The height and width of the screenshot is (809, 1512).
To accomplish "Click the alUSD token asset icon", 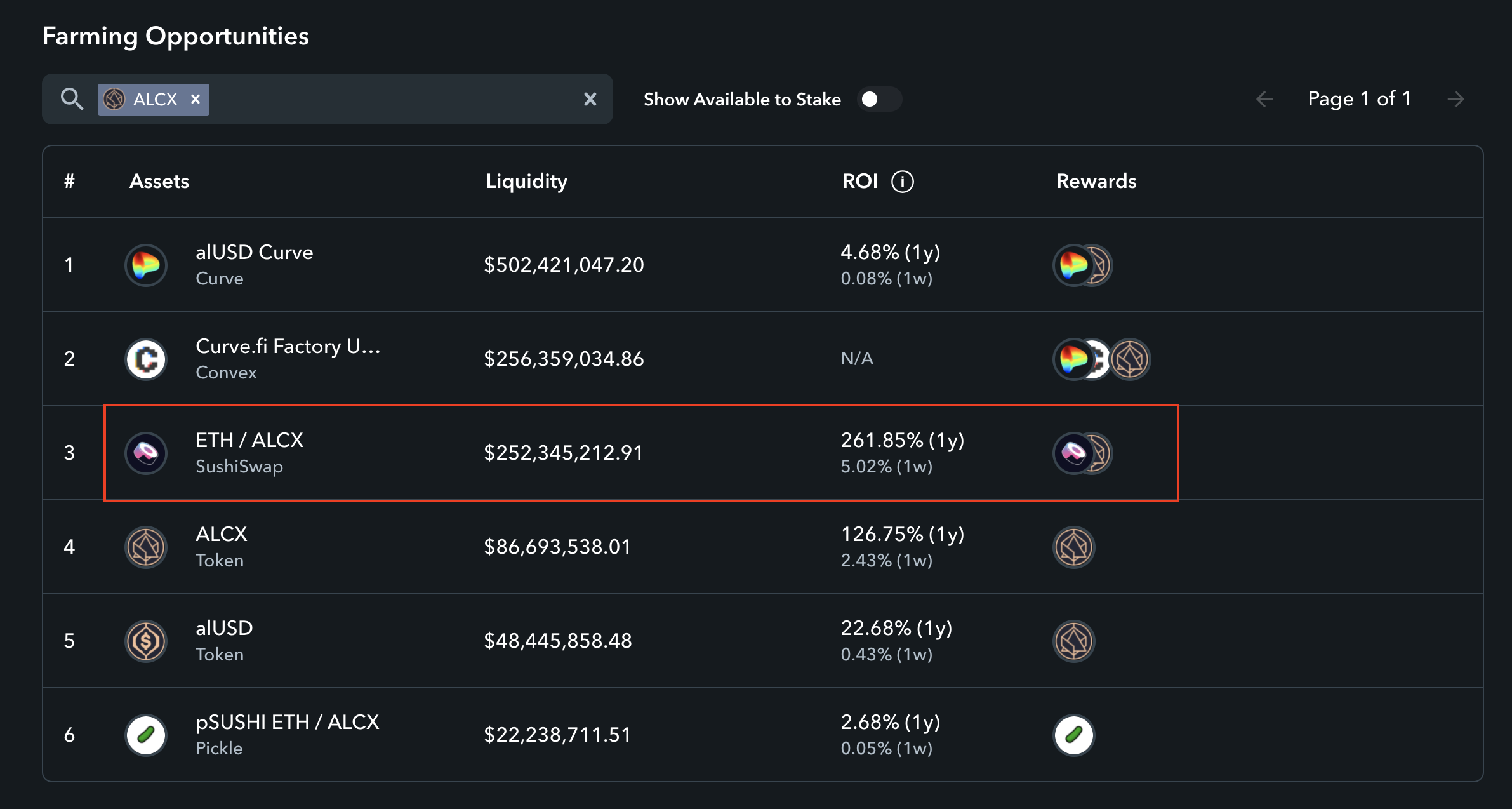I will (x=146, y=641).
